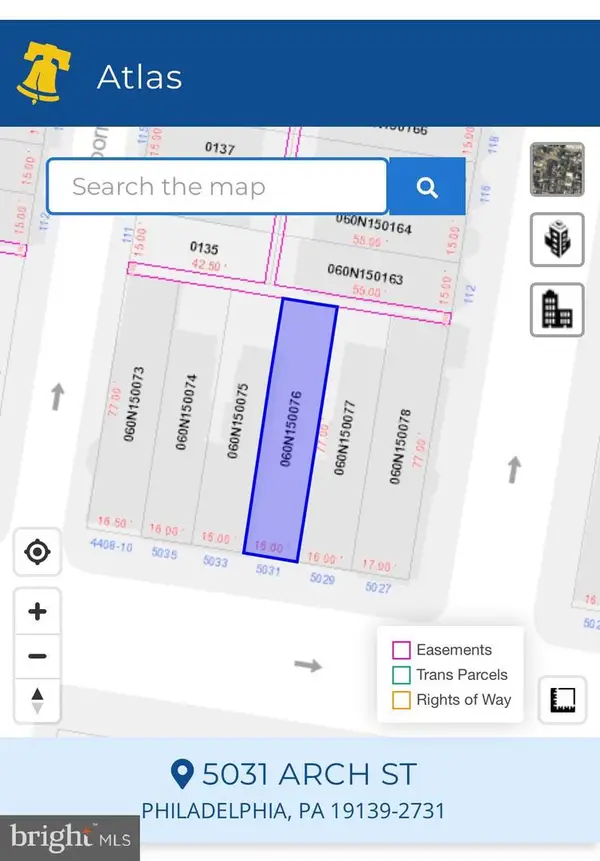Locate me with the crosshair button
This screenshot has width=600, height=861.
pyautogui.click(x=38, y=552)
